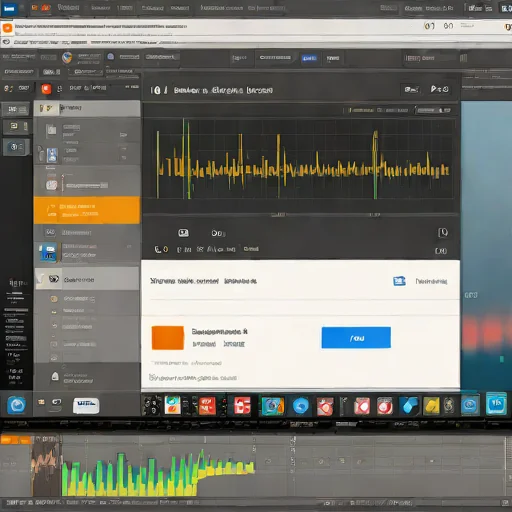Image resolution: width=512 pixels, height=512 pixels.
Task: Click the play-style icon at the waveform header's right
Action: [439, 89]
